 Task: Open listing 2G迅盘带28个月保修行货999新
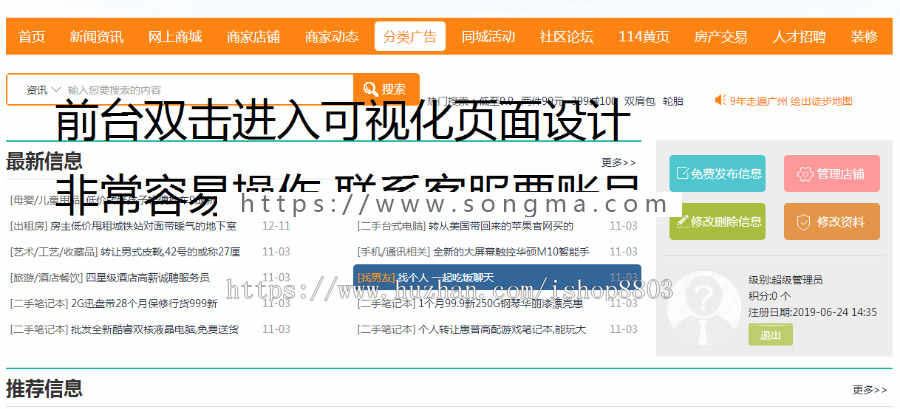coord(144,303)
